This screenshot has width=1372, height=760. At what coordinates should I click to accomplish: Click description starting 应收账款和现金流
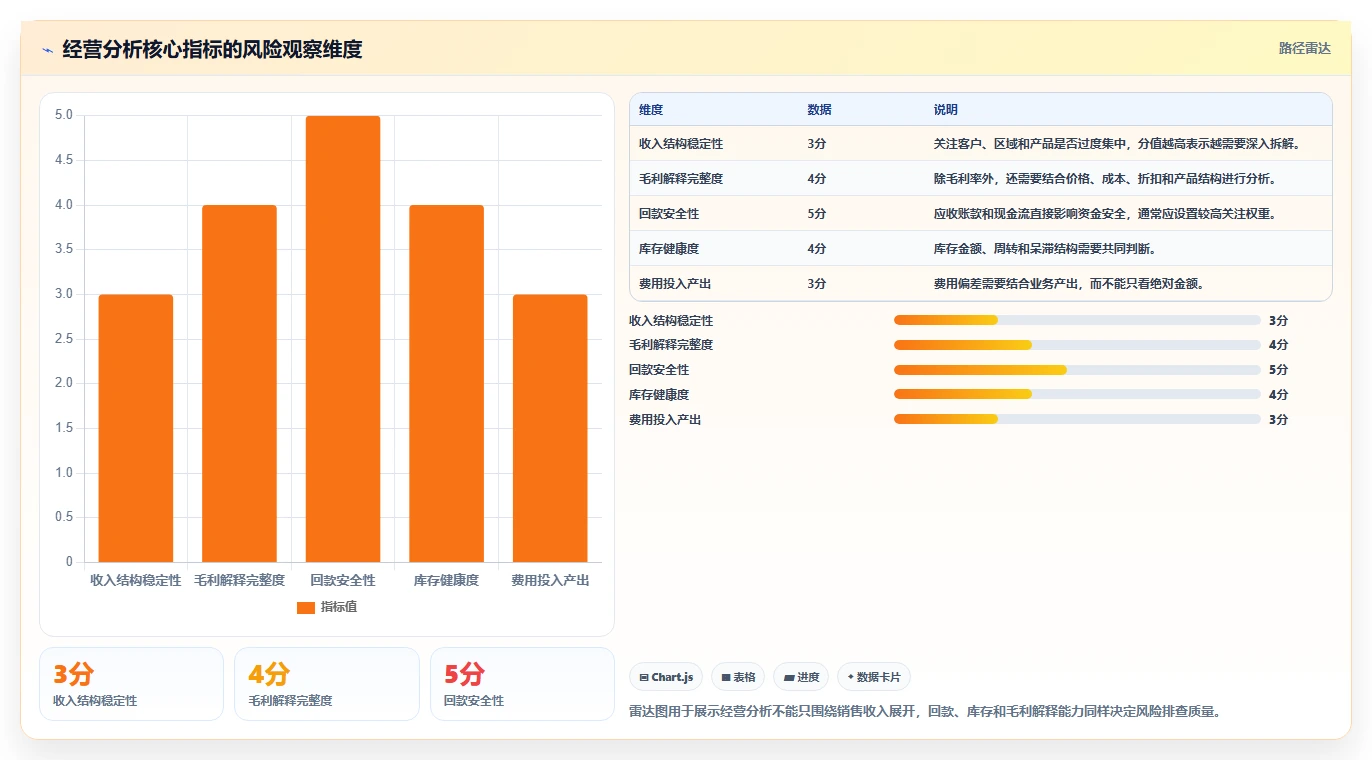1106,214
